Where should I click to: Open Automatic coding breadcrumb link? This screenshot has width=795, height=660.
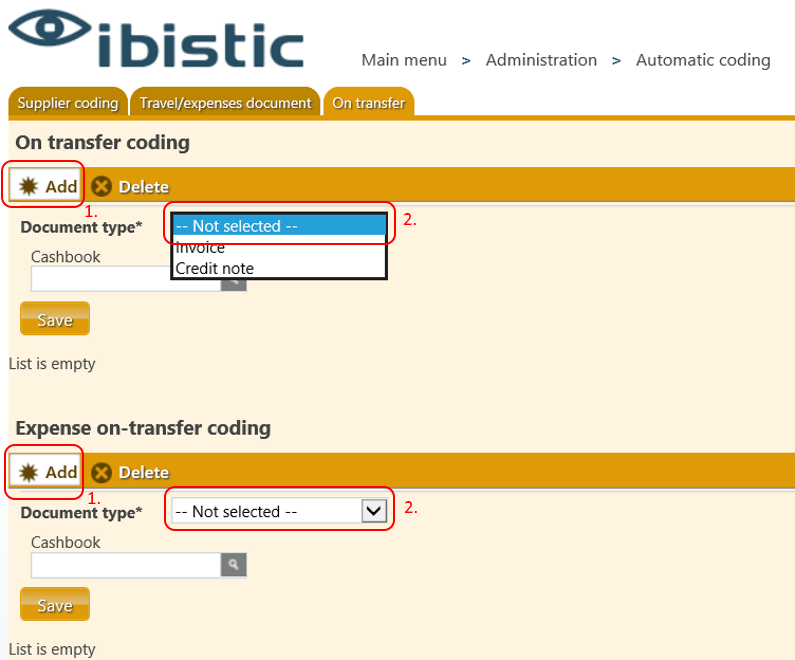pos(703,60)
